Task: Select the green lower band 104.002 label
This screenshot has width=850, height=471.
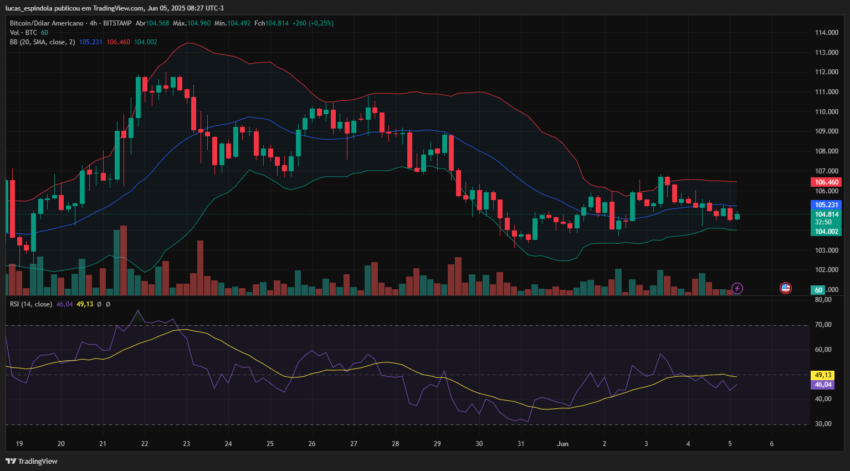Action: tap(826, 231)
